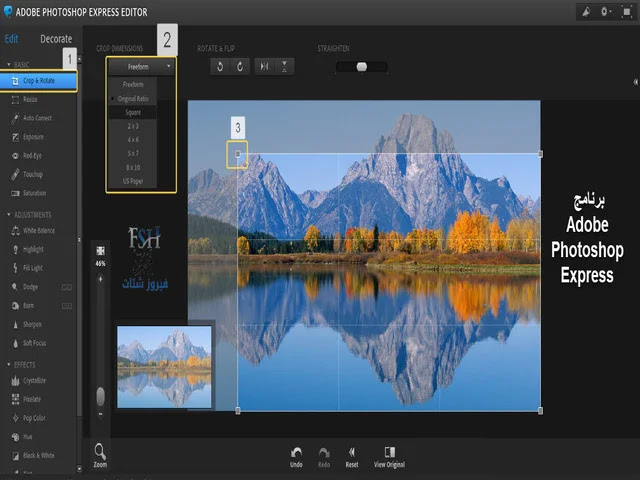The width and height of the screenshot is (640, 480).
Task: Click the navigator preview thumbnail
Action: click(x=164, y=367)
